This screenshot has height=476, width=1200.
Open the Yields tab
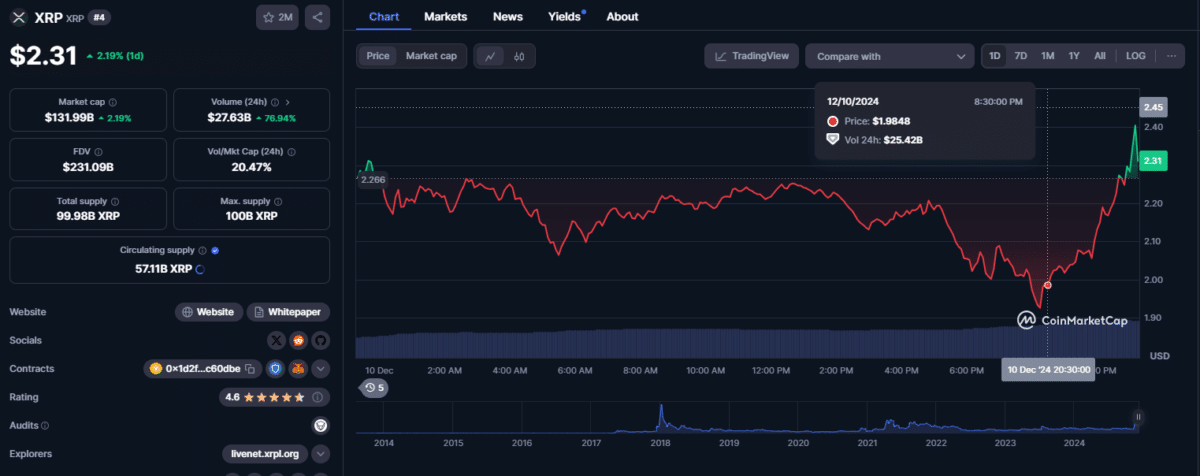564,16
